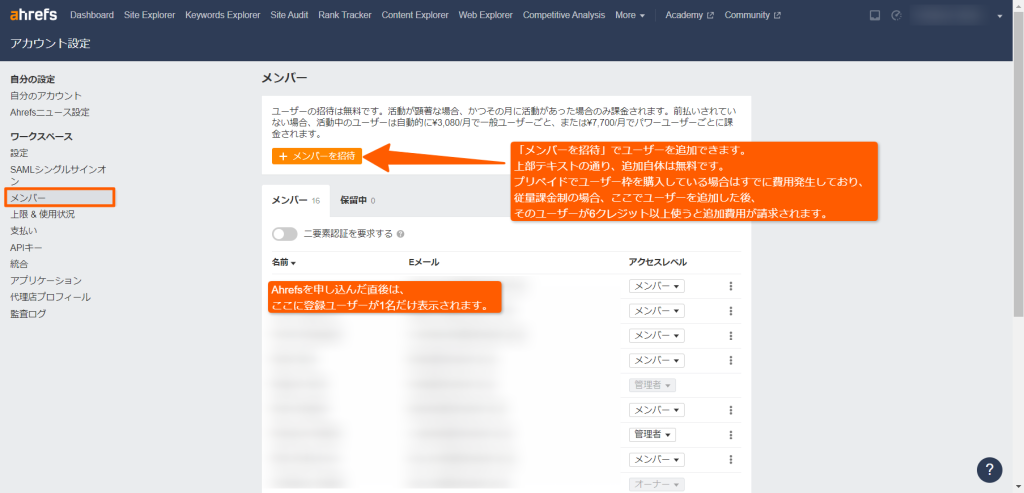Open kebab menu beside the enabled 管理者 dropdown

coord(731,435)
